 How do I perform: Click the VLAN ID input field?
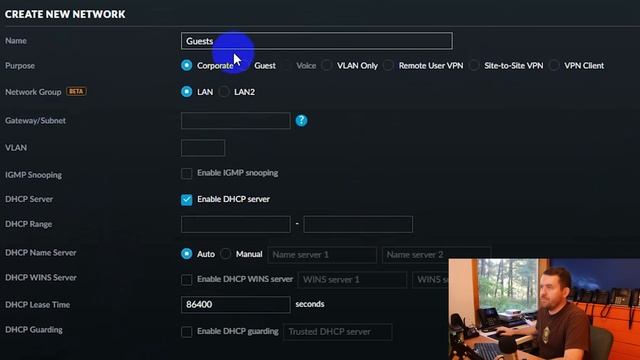(203, 148)
